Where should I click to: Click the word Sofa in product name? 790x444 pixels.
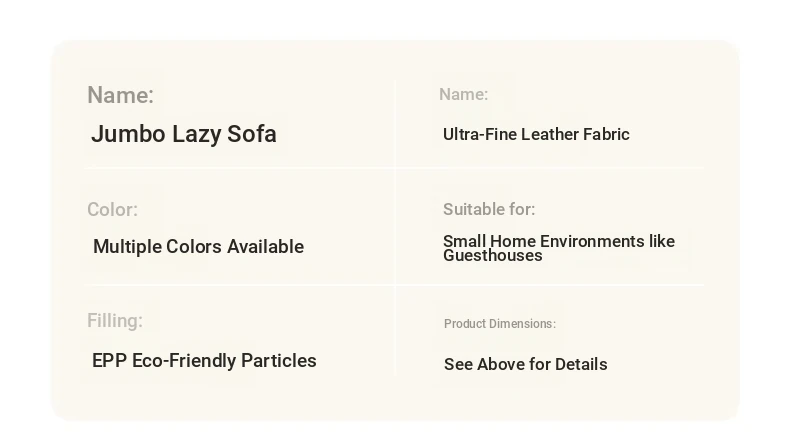pyautogui.click(x=251, y=134)
